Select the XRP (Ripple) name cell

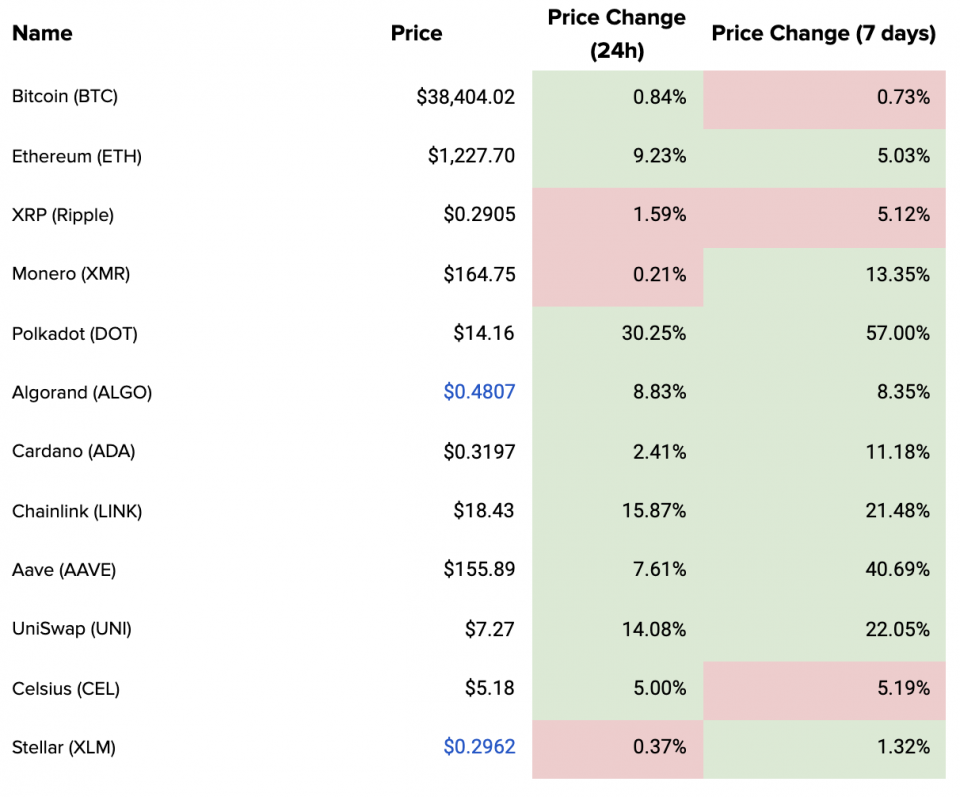(63, 215)
